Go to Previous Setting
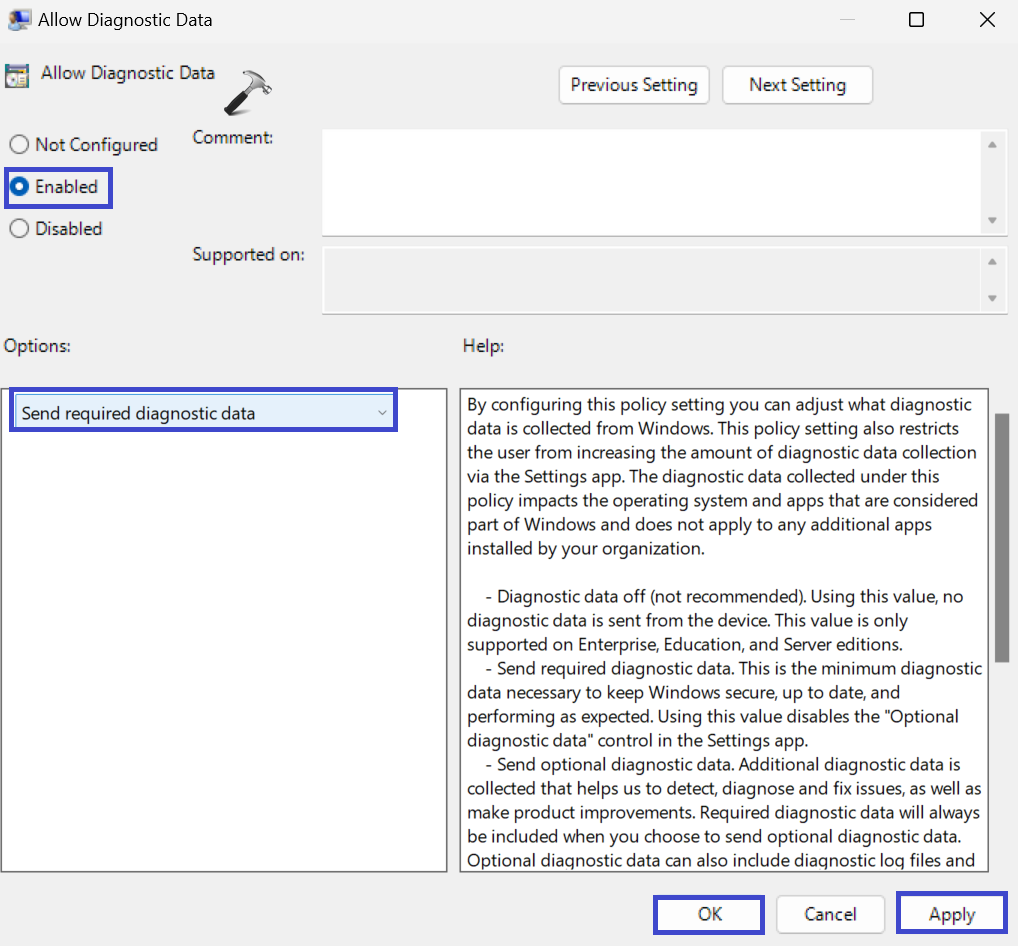Screen dimensions: 1018x946 click(634, 85)
